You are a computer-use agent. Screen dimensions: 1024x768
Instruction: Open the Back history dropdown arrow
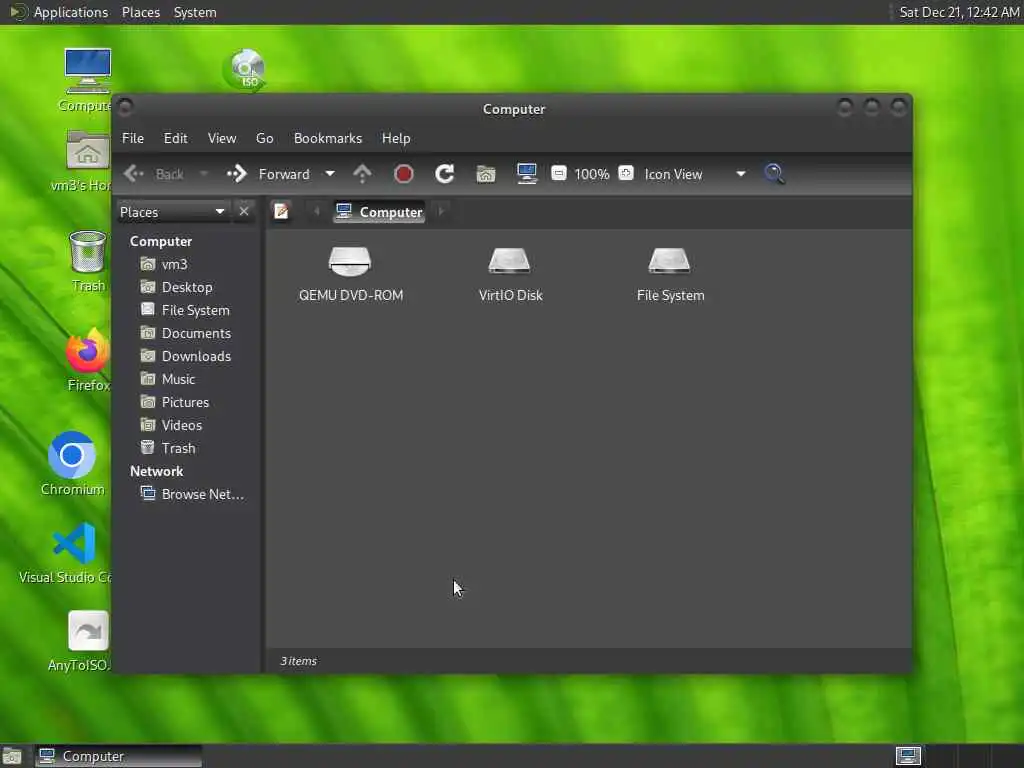(x=203, y=174)
